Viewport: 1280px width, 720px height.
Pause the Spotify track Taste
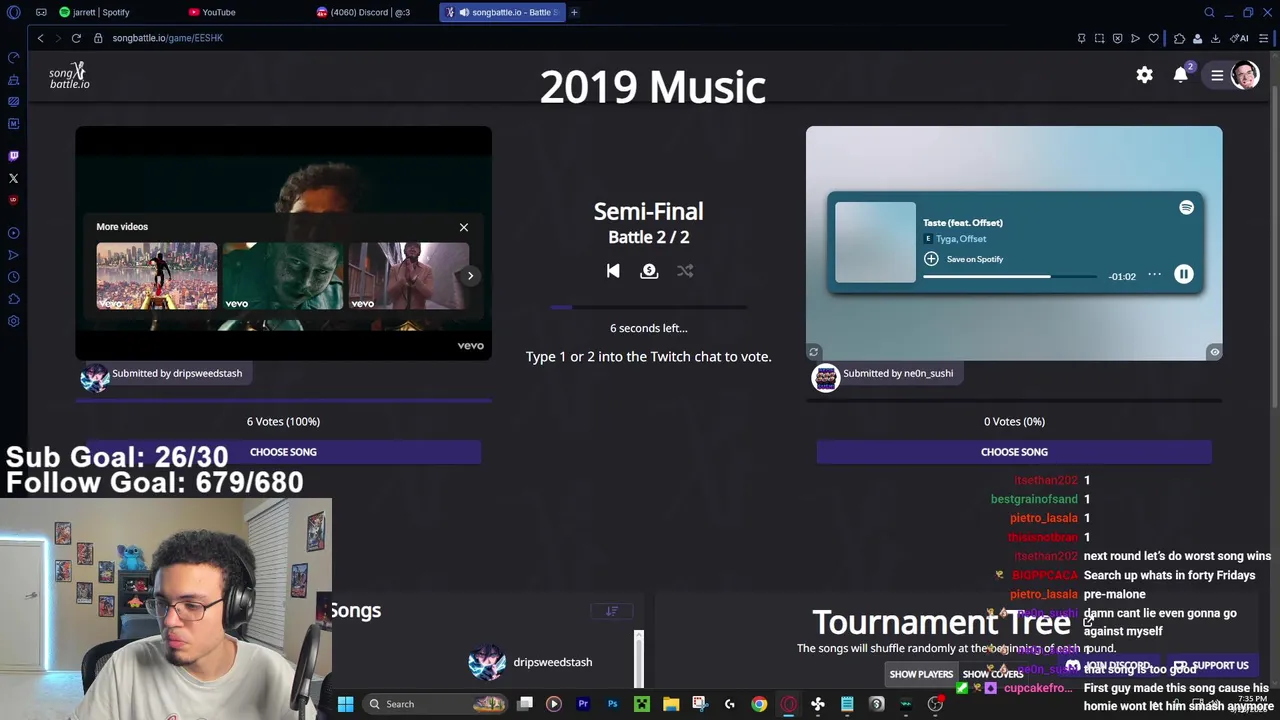(x=1183, y=275)
